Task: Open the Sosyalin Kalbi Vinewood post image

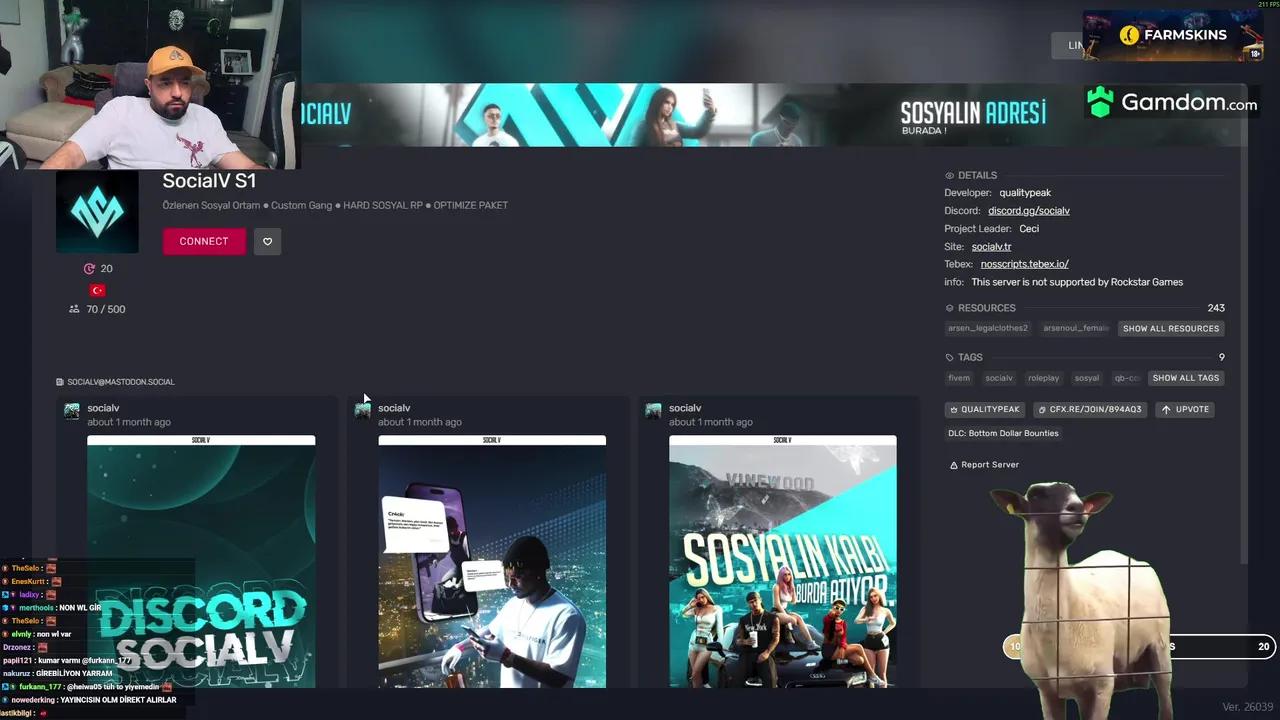Action: 783,562
